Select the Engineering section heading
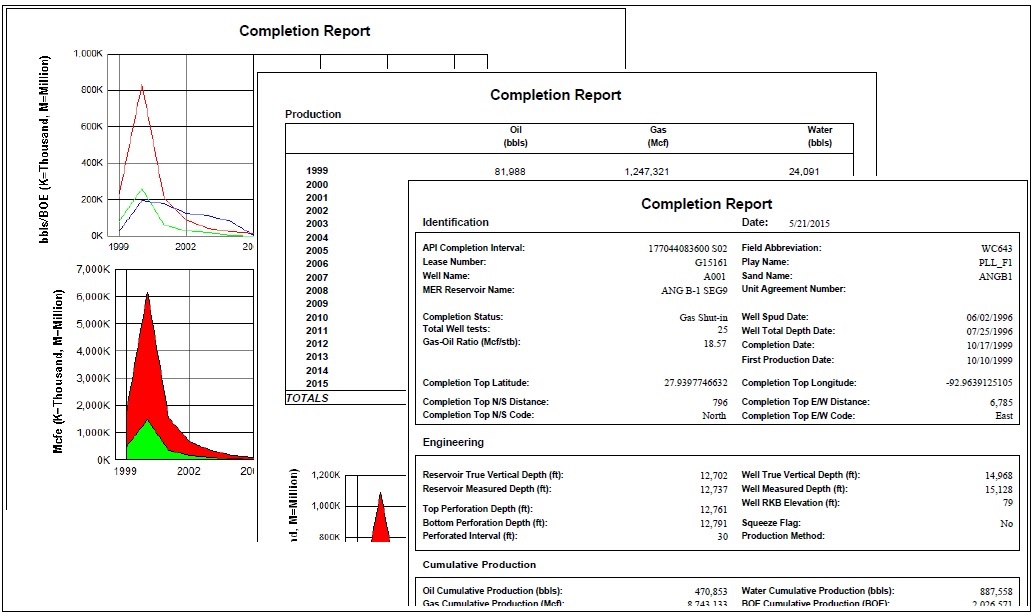This screenshot has height=614, width=1033. click(453, 442)
